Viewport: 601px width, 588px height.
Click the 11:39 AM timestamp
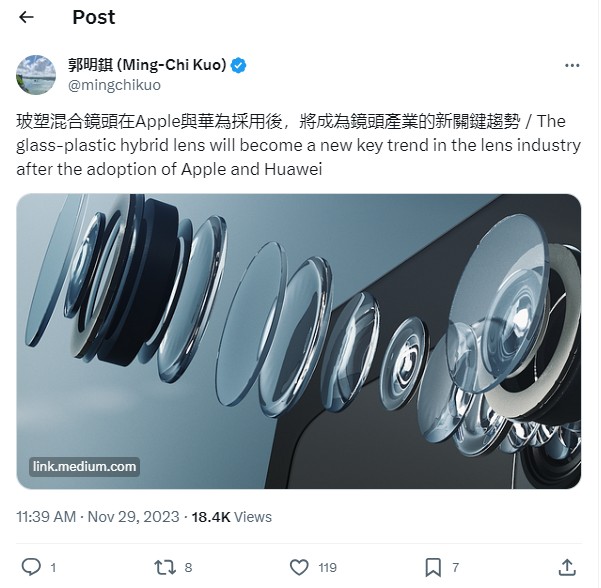coord(46,517)
